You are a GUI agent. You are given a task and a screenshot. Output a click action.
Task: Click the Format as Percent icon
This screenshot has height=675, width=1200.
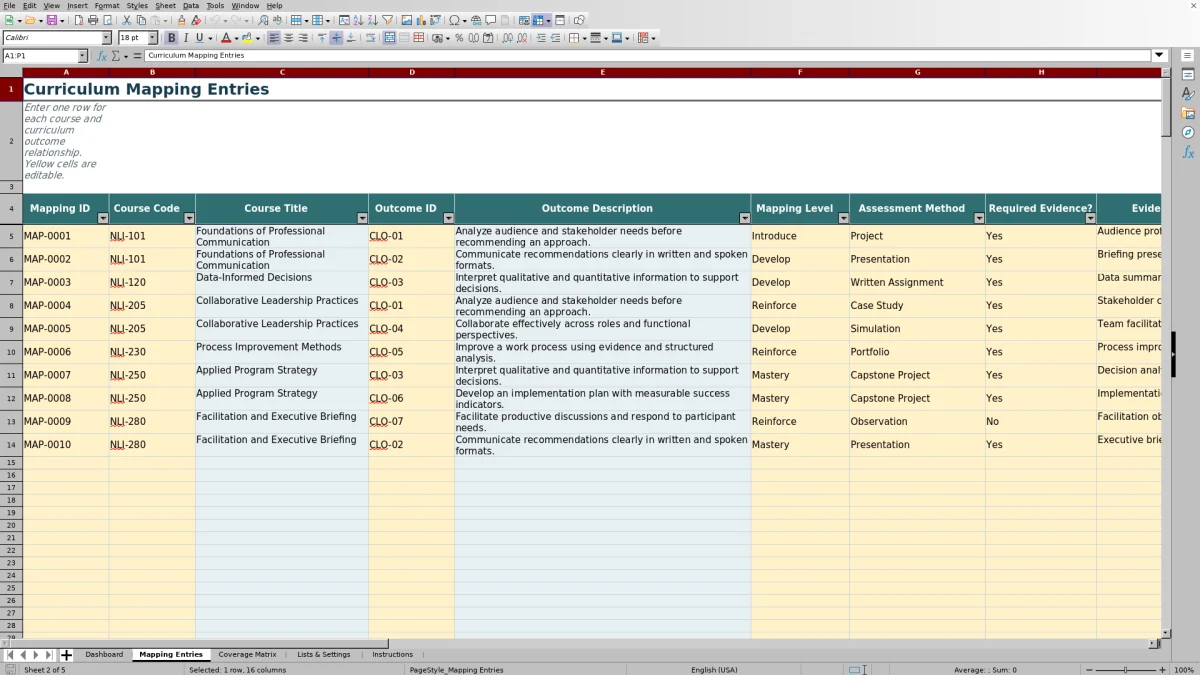tap(459, 38)
